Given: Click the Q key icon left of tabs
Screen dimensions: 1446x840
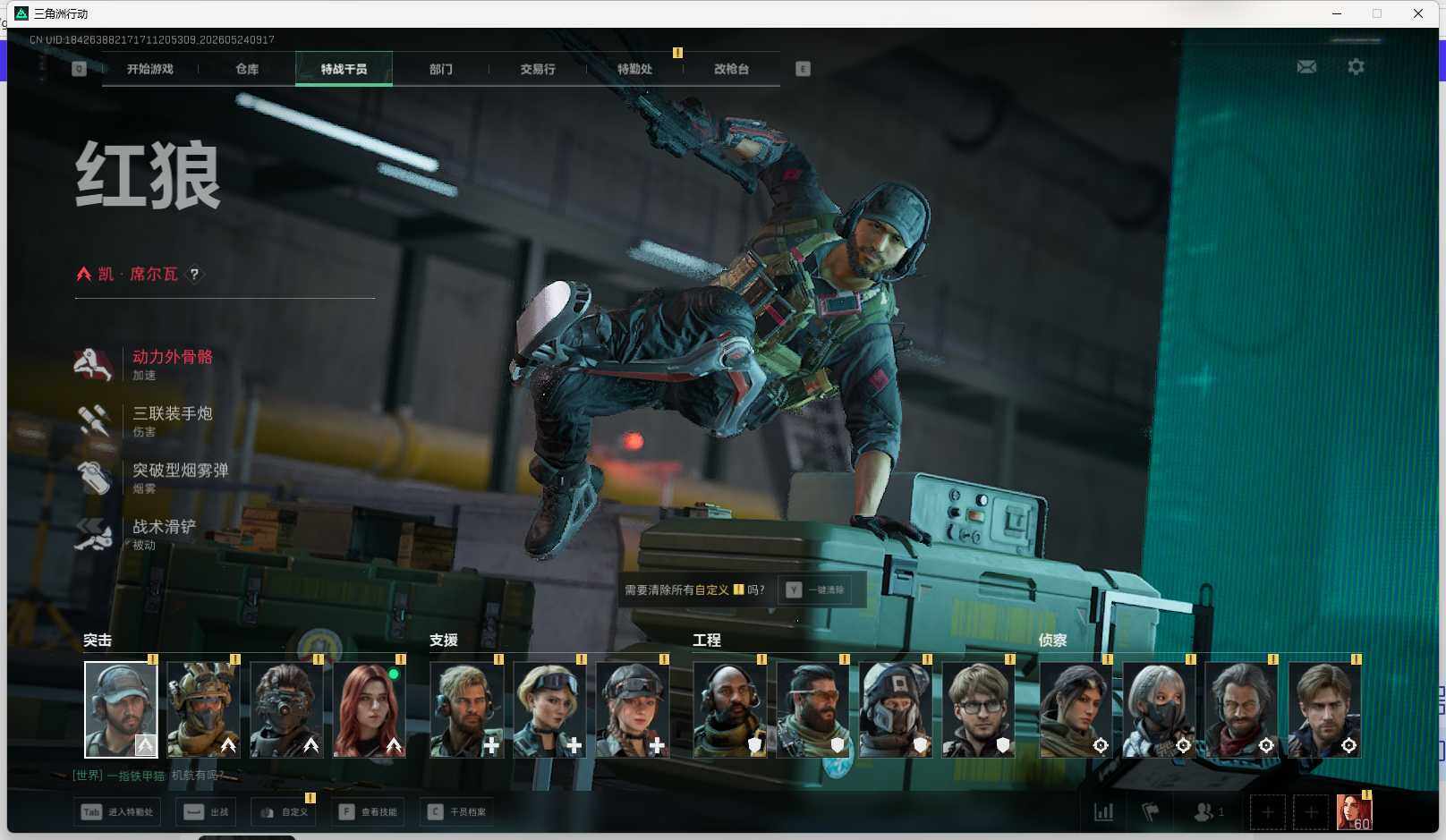Looking at the screenshot, I should coord(79,69).
